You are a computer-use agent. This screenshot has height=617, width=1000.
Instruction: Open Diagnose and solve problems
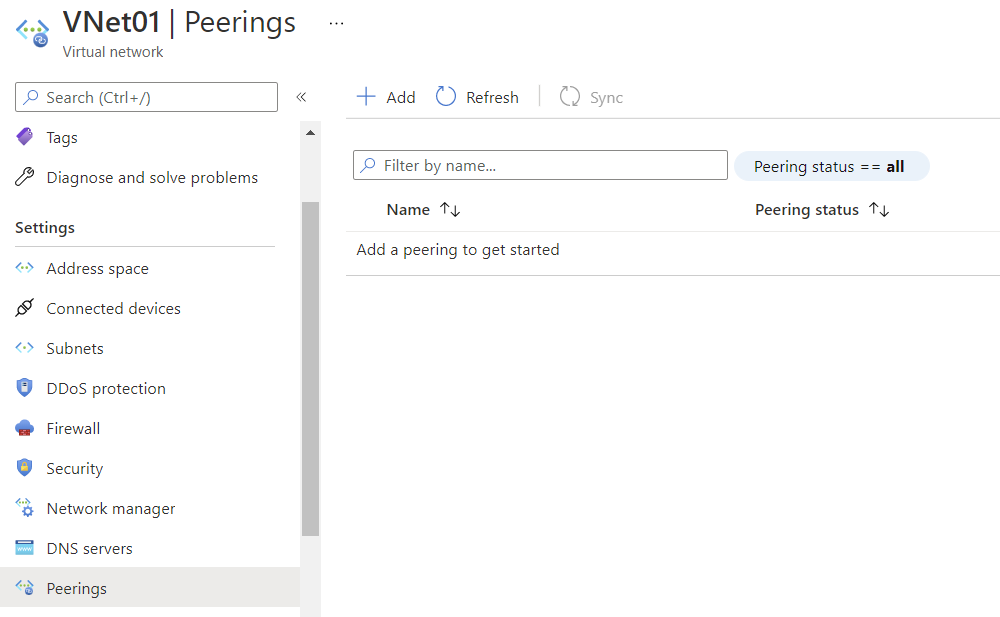pos(150,177)
